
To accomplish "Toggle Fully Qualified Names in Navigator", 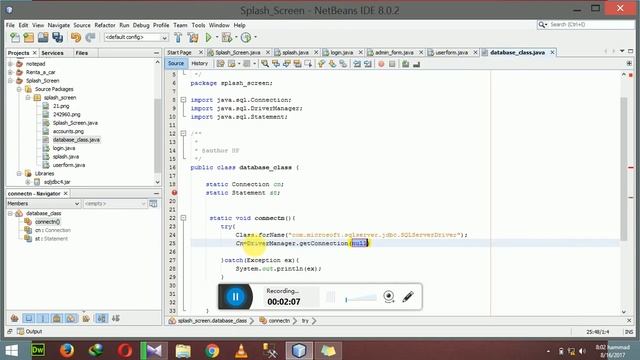I will pyautogui.click(x=86, y=318).
